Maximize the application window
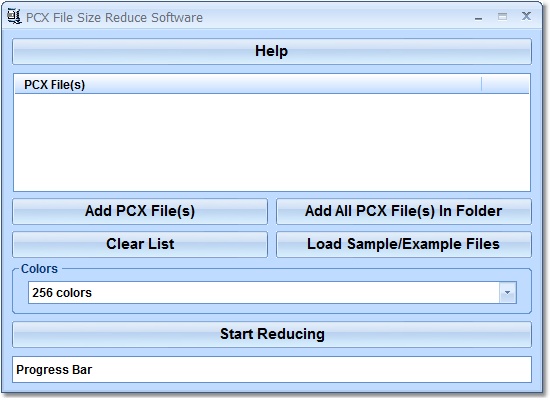 coord(503,16)
